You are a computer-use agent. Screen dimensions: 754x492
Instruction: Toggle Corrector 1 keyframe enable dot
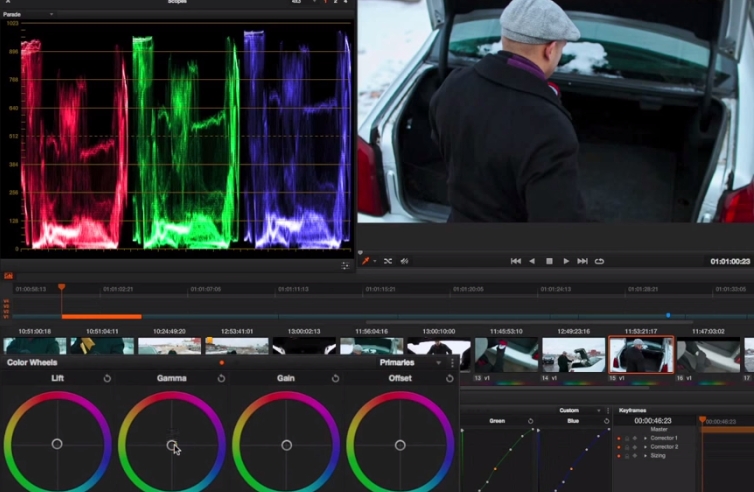coord(619,438)
